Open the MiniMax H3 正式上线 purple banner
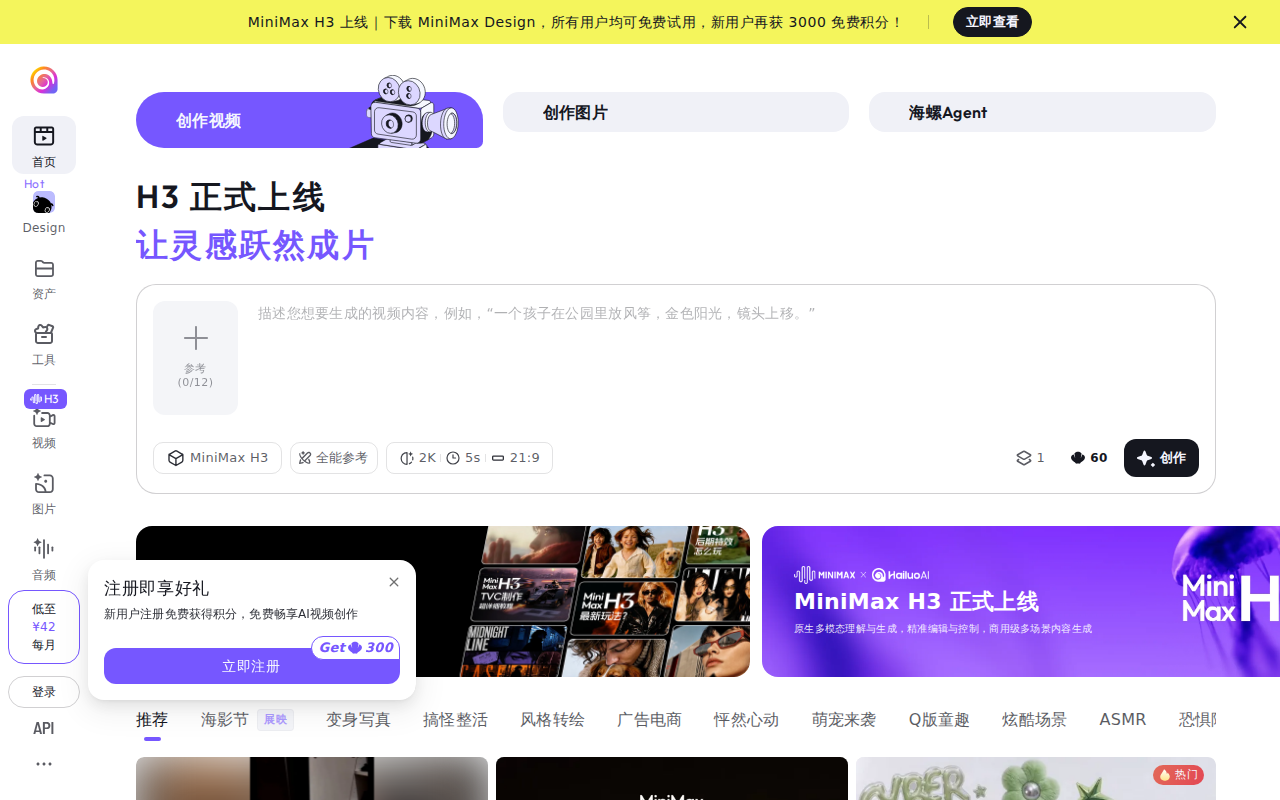1280x800 pixels. pyautogui.click(x=1021, y=602)
